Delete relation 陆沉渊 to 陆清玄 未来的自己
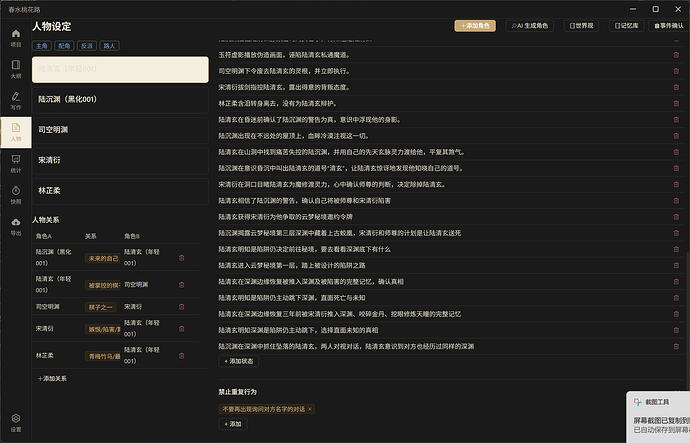Viewport: 690px width, 443px height. [181, 258]
